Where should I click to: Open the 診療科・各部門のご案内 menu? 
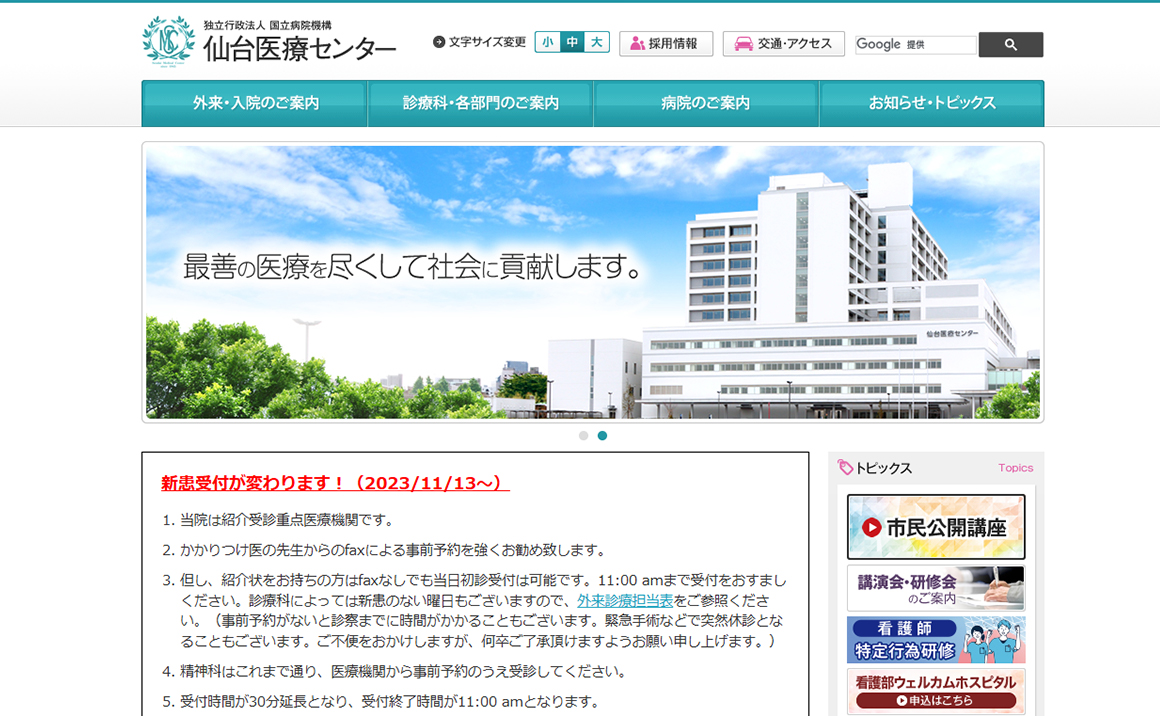[x=481, y=103]
